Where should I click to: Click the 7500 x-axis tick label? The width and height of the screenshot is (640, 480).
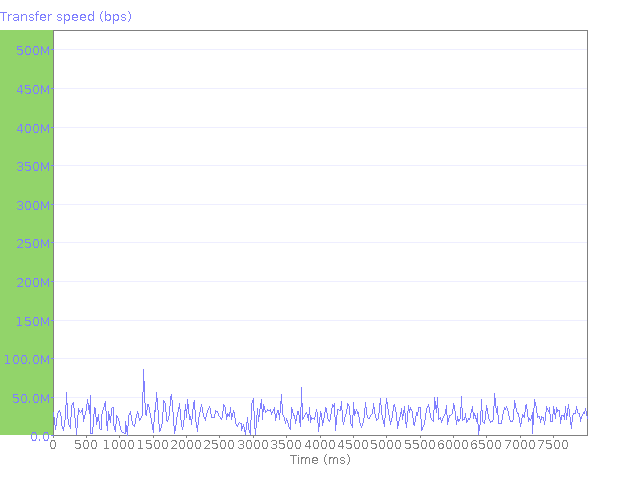(553, 445)
